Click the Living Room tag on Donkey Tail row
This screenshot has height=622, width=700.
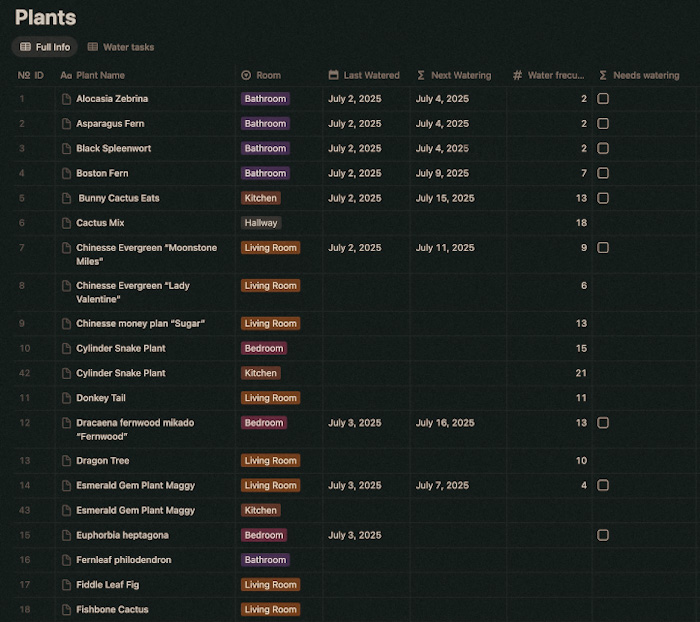point(271,398)
